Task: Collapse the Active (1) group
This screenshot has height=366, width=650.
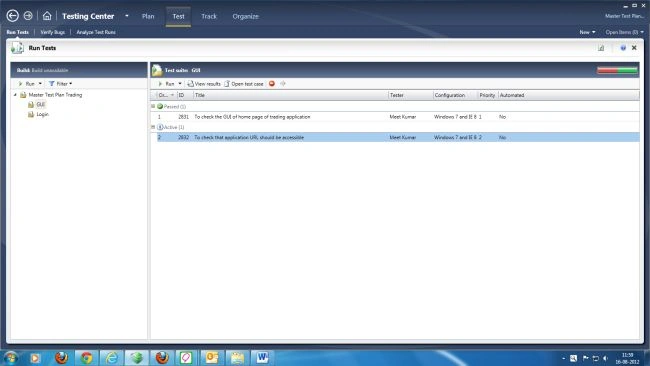Action: click(153, 127)
